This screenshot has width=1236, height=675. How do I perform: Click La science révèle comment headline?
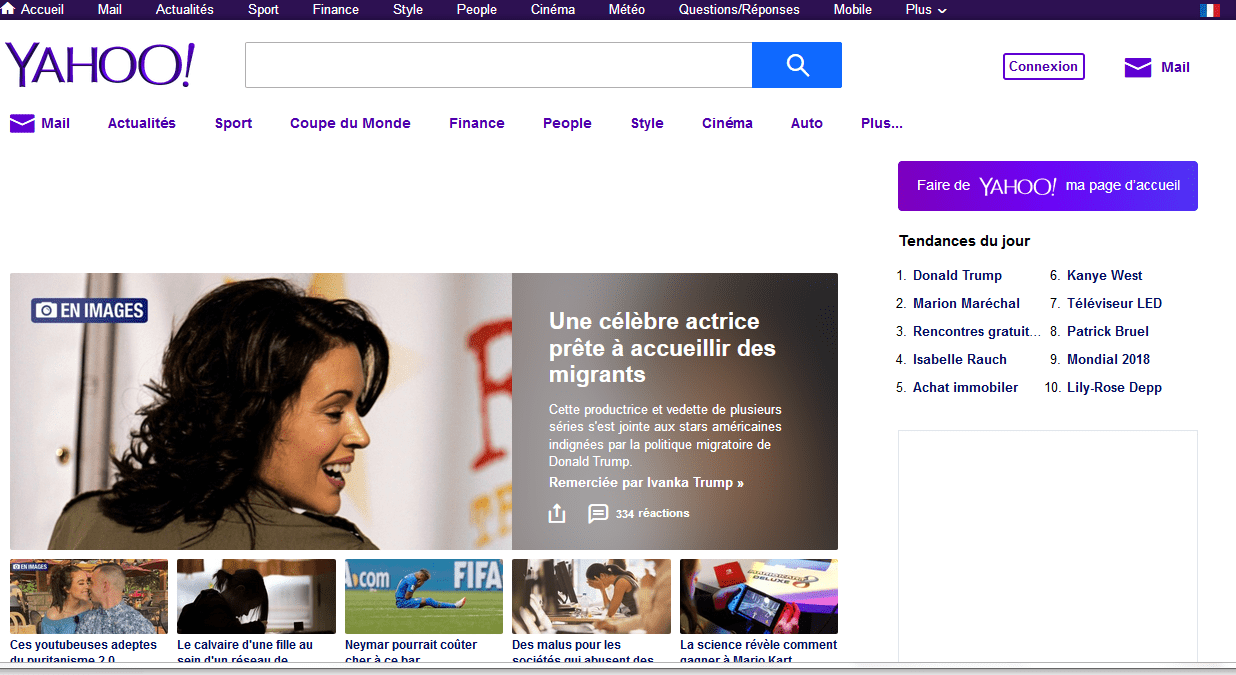point(759,652)
